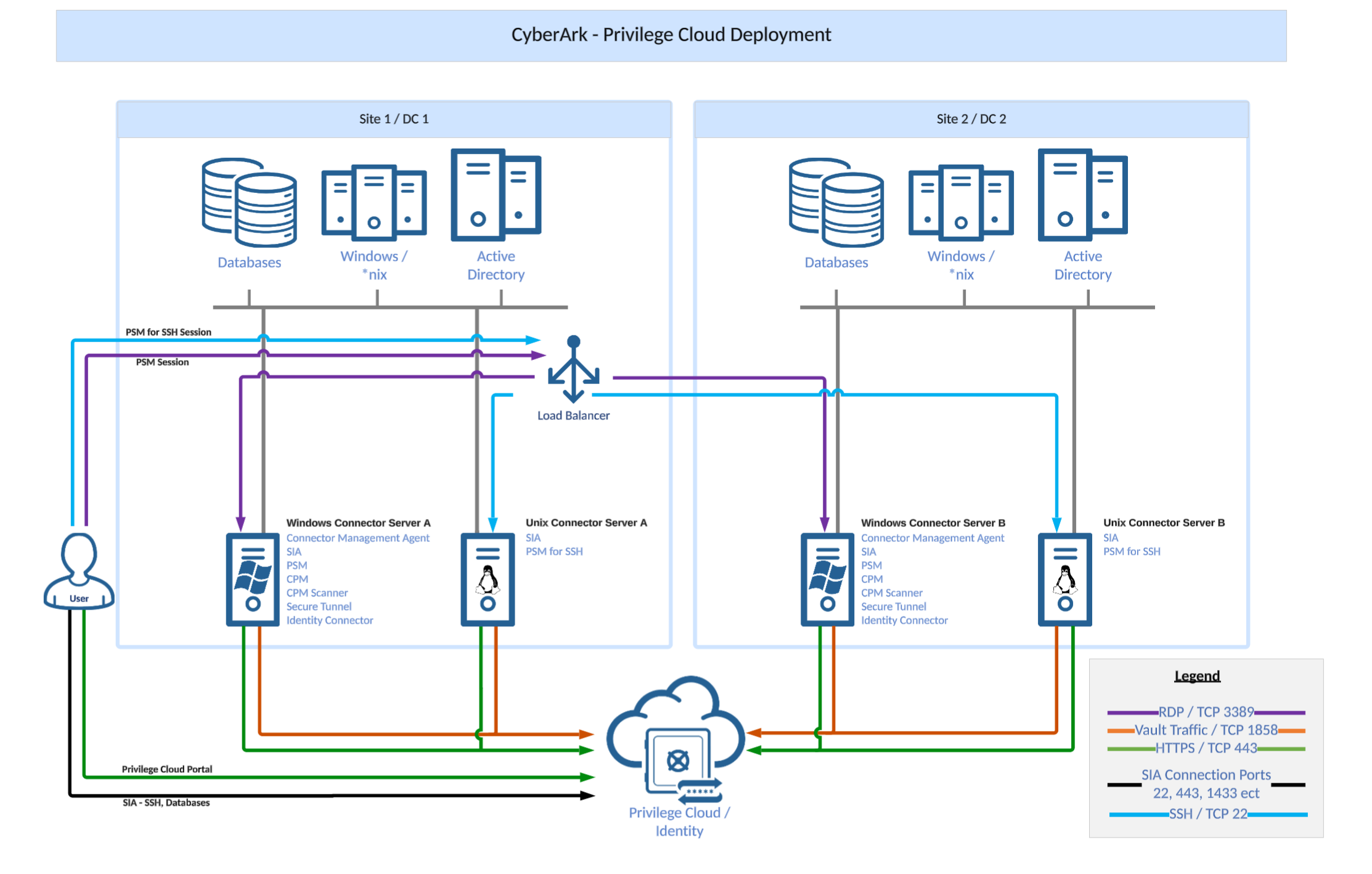Click Unix Connector Server A penguin icon
The width and height of the screenshot is (1372, 874).
(x=488, y=579)
